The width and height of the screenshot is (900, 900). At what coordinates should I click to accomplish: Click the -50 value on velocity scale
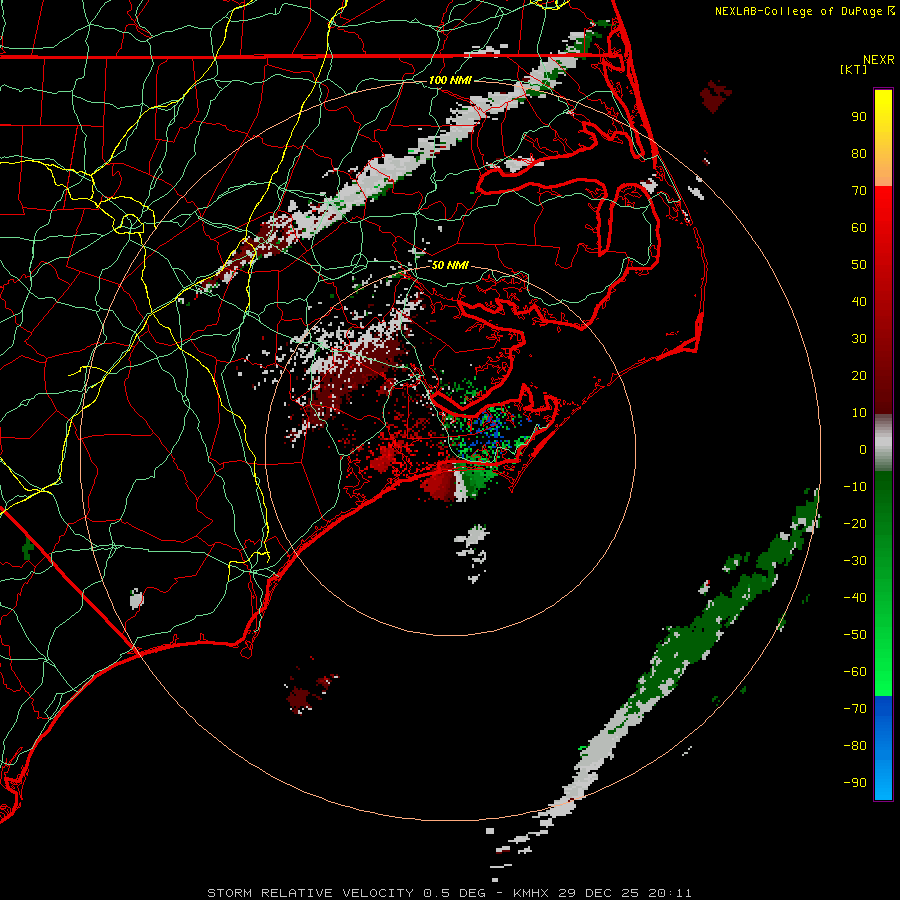855,634
